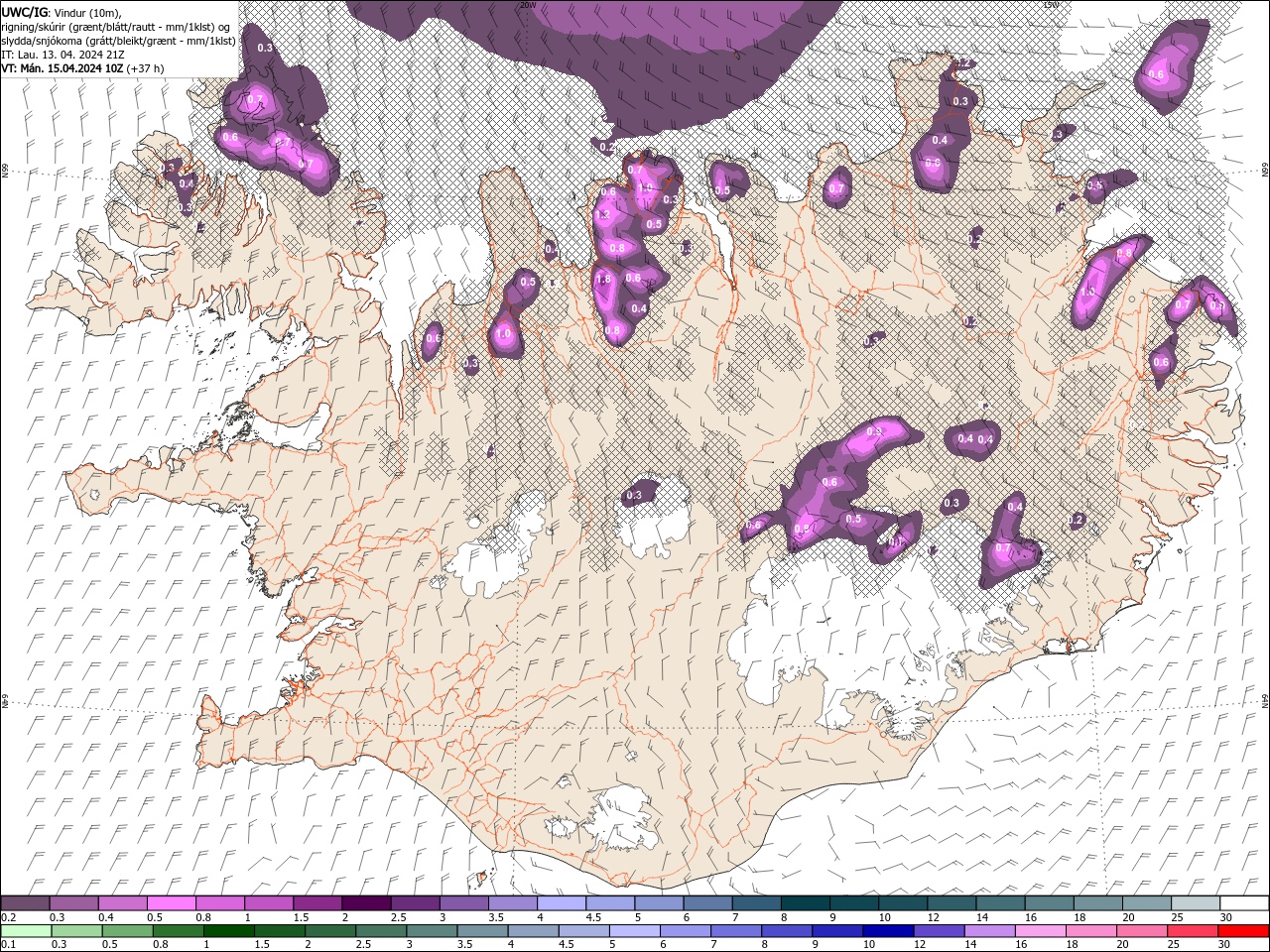
Task: Select the bright pink 0.5 swatch in upper legend
Action: 172,903
